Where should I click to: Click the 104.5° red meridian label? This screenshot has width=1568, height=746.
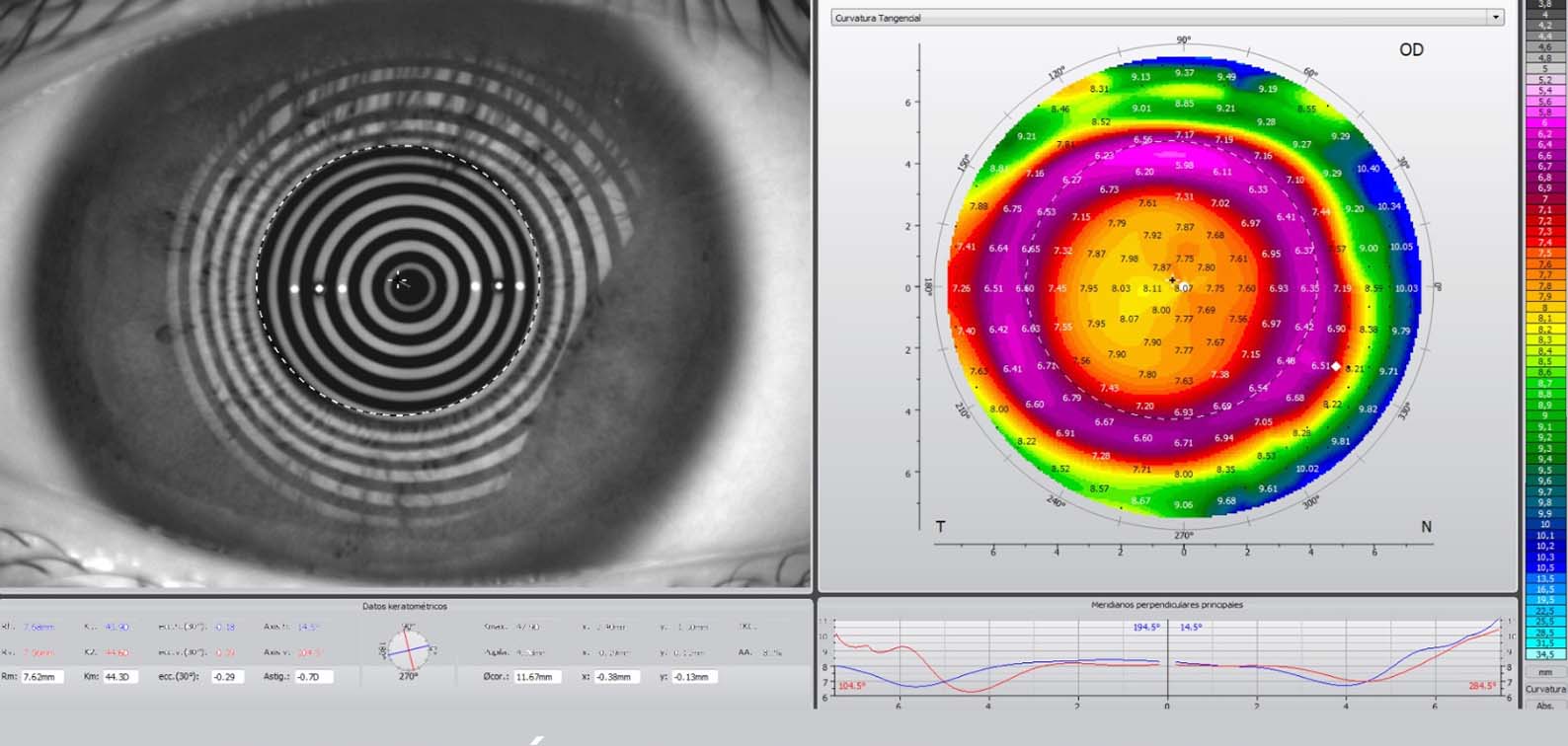tap(851, 686)
